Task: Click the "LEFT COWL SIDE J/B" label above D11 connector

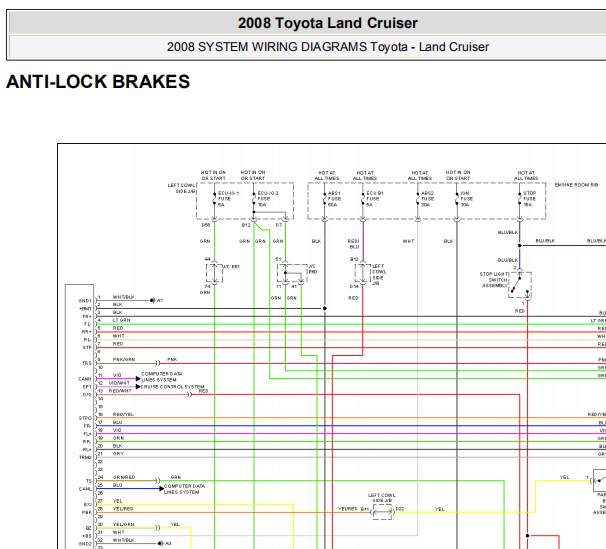Action: (x=382, y=498)
